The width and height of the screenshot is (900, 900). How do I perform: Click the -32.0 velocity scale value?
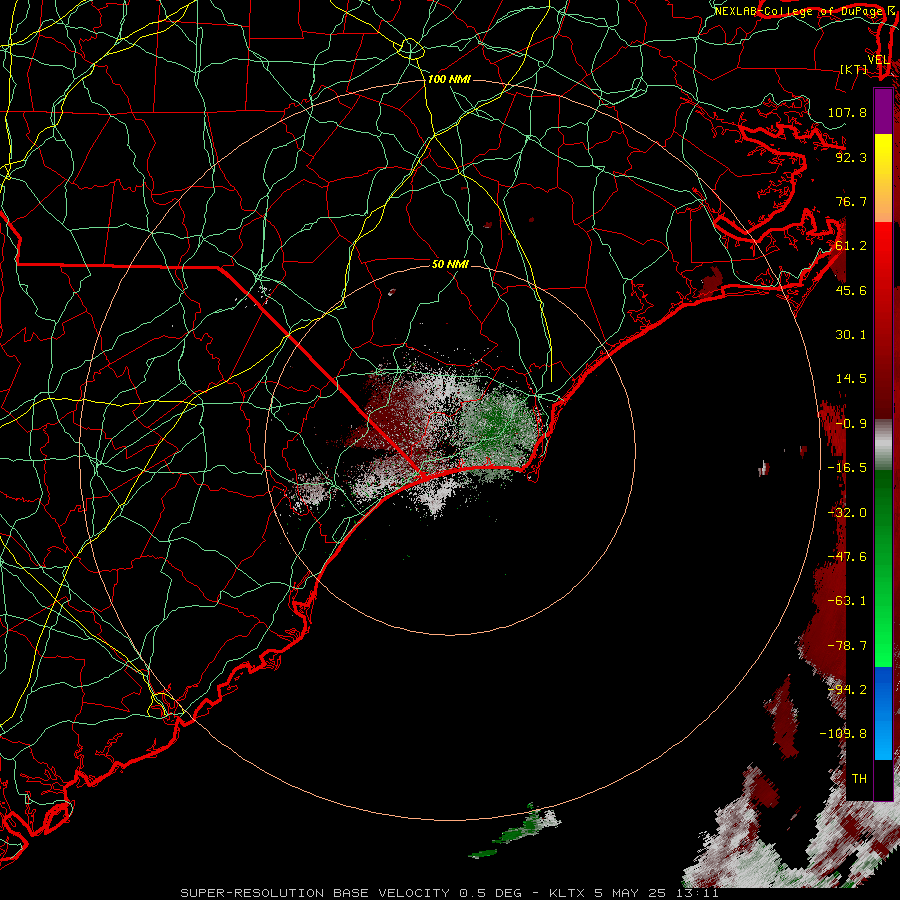pyautogui.click(x=847, y=513)
